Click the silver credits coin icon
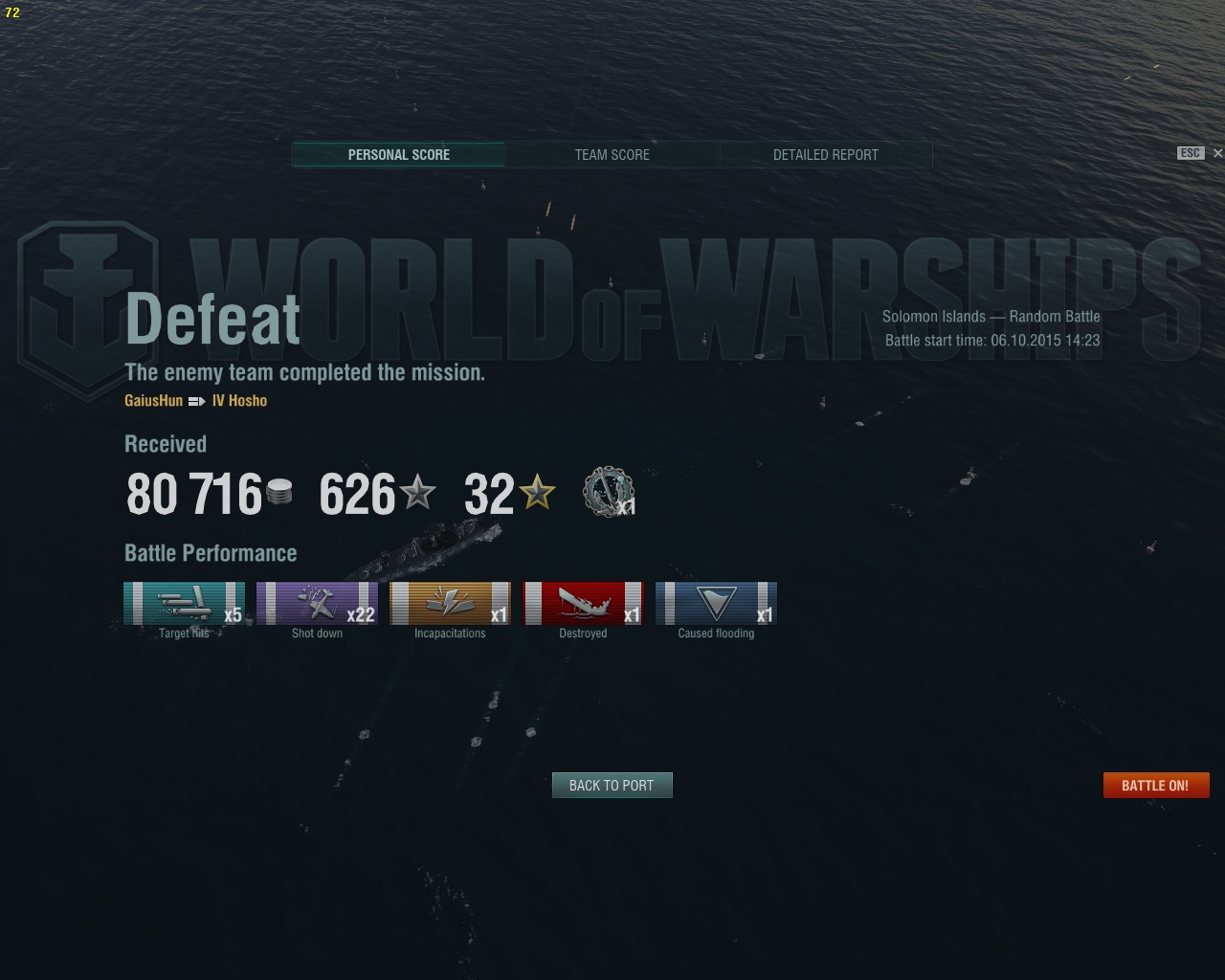 279,492
